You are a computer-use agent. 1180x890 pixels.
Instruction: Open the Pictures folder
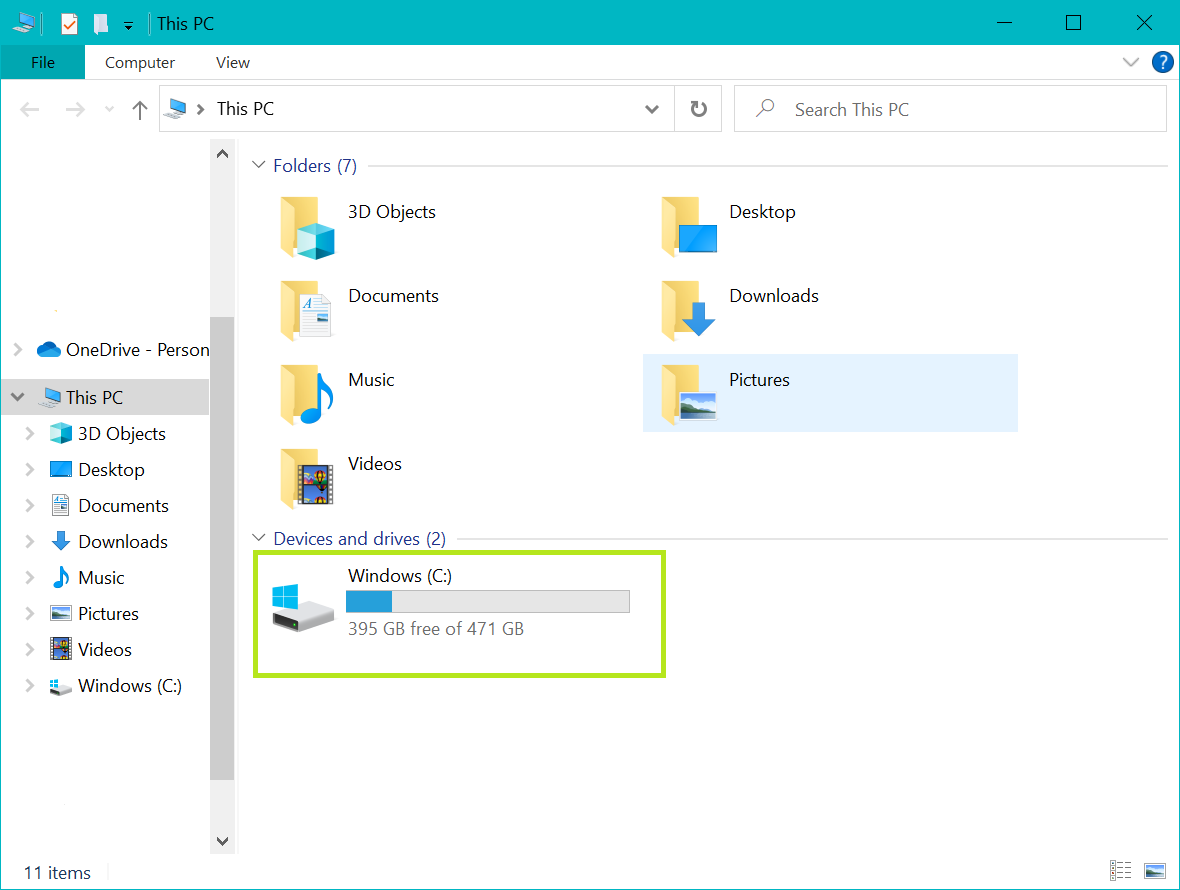(x=759, y=380)
